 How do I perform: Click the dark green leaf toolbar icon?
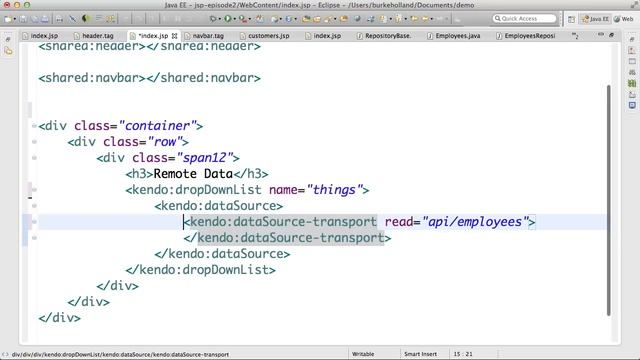pos(86,19)
